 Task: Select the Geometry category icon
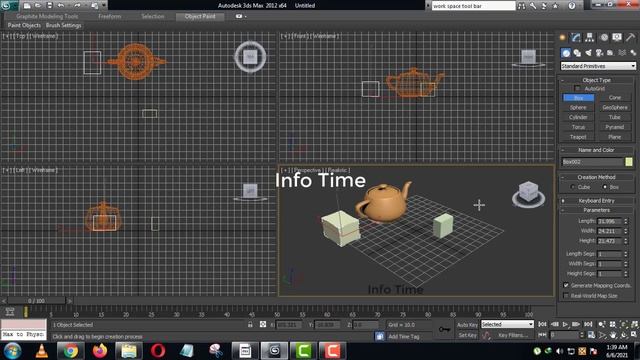coord(566,53)
